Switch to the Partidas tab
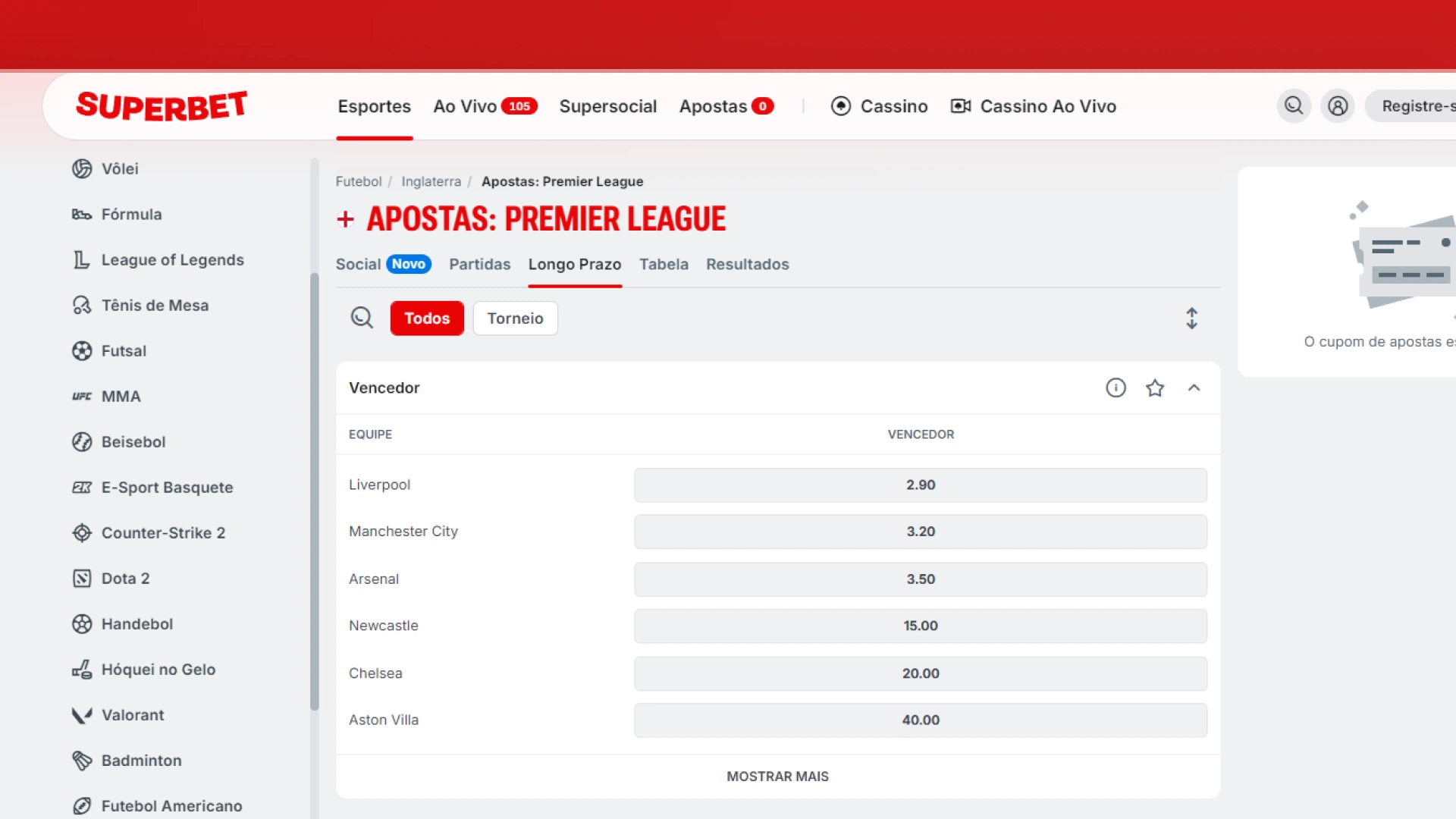The width and height of the screenshot is (1456, 819). (x=480, y=264)
